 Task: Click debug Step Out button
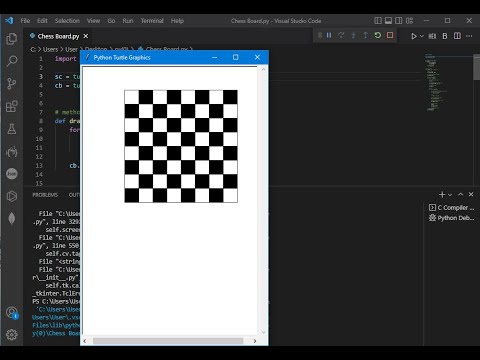click(x=365, y=35)
